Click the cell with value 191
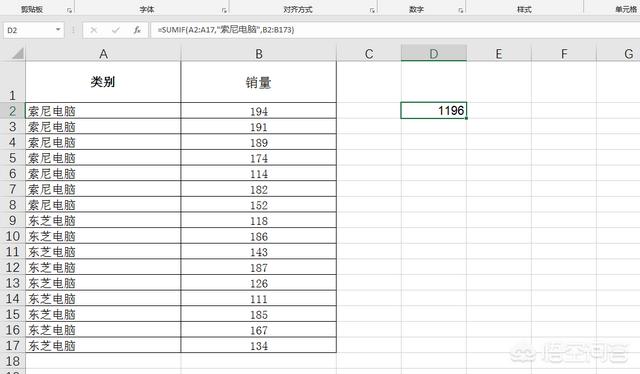640x374 pixels. coord(259,127)
